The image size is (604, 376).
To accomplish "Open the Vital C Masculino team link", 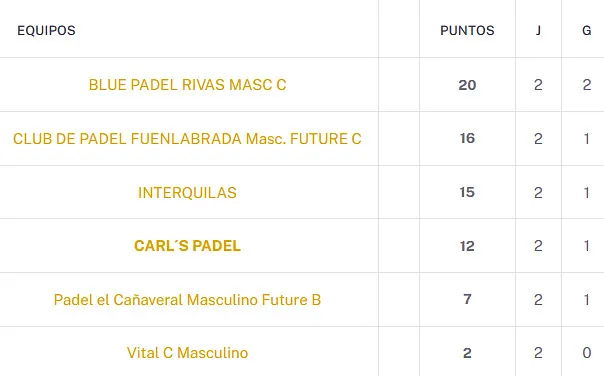I will coord(187,353).
